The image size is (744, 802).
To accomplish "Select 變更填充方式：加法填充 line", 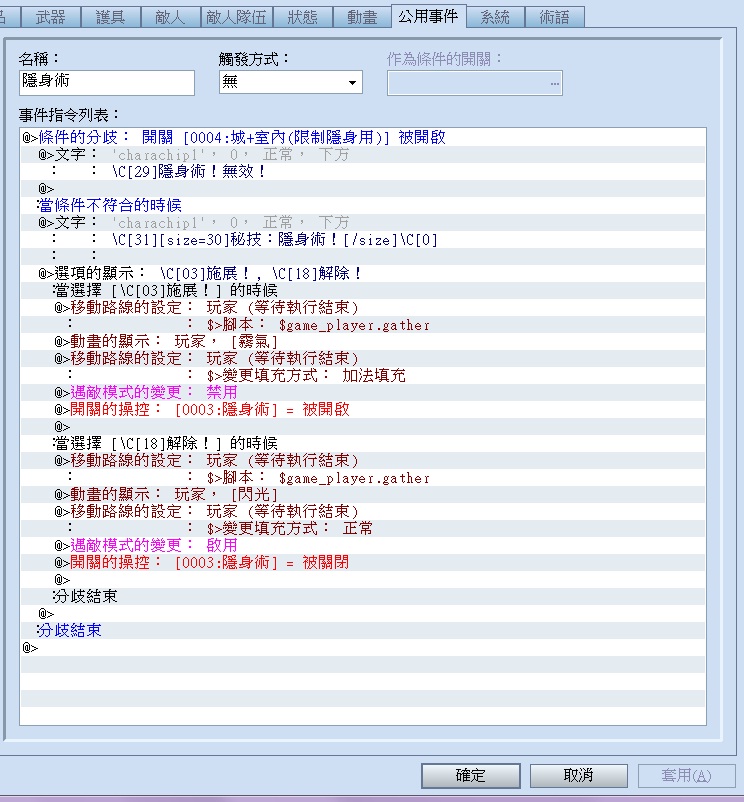I will pyautogui.click(x=363, y=375).
